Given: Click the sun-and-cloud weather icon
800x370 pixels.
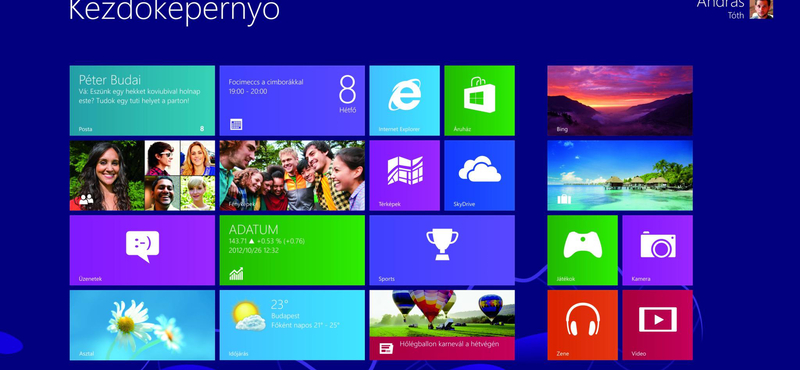Looking at the screenshot, I should click(248, 315).
